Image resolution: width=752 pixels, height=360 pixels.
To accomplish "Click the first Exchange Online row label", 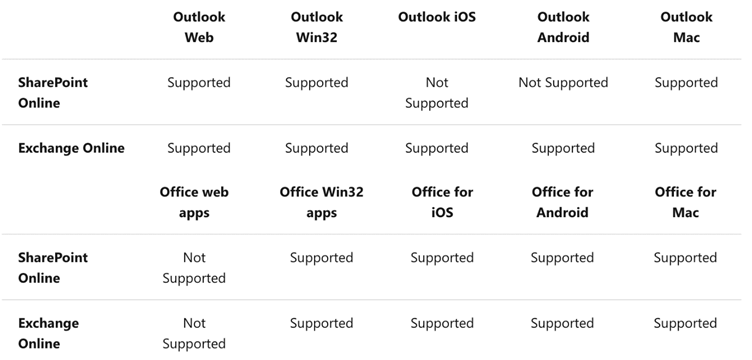I will point(71,148).
